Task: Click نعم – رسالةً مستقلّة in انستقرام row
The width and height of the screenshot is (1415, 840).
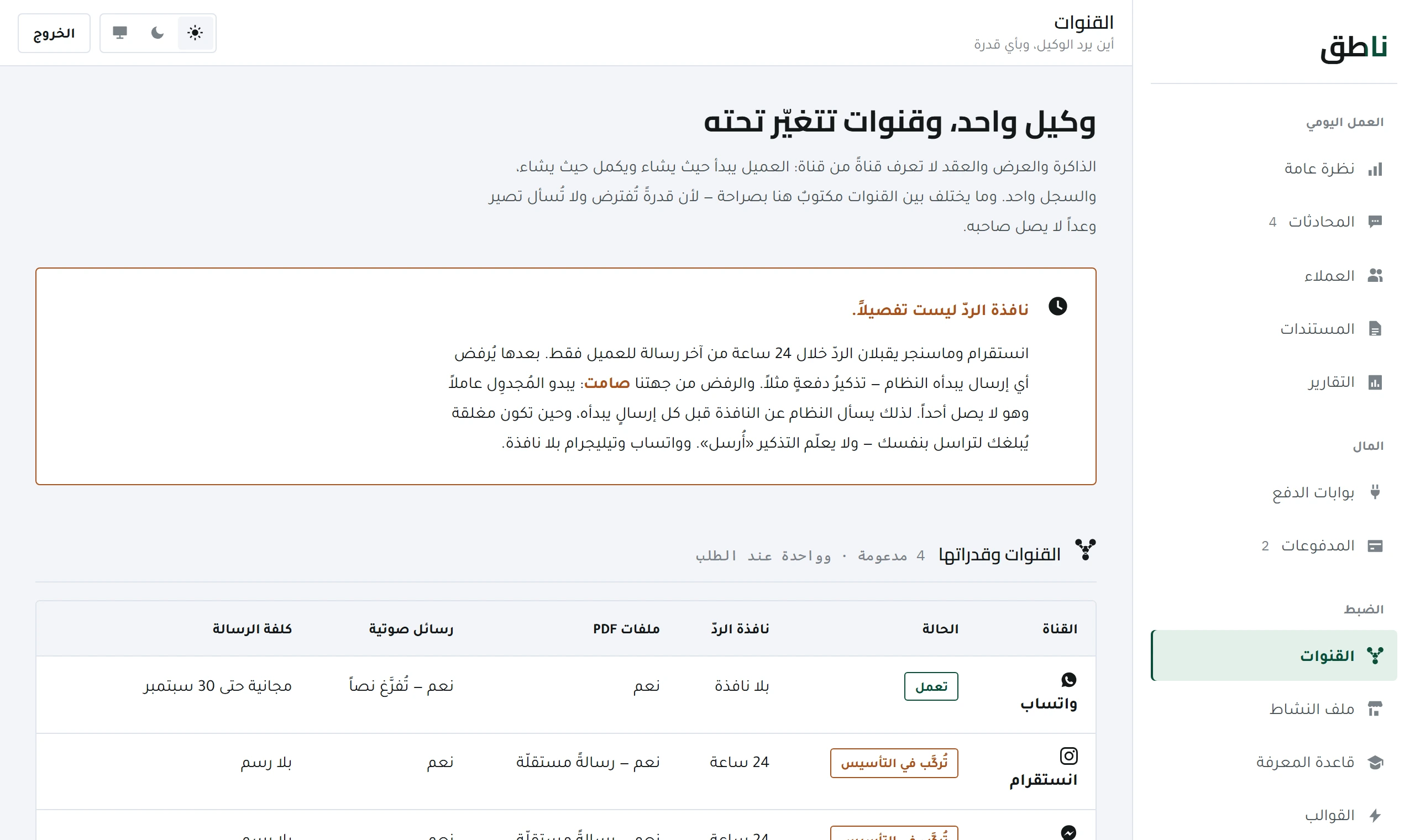Action: click(588, 763)
